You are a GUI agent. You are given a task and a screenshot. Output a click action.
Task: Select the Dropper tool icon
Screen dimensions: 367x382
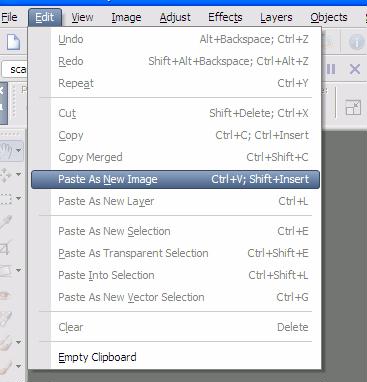pos(6,222)
